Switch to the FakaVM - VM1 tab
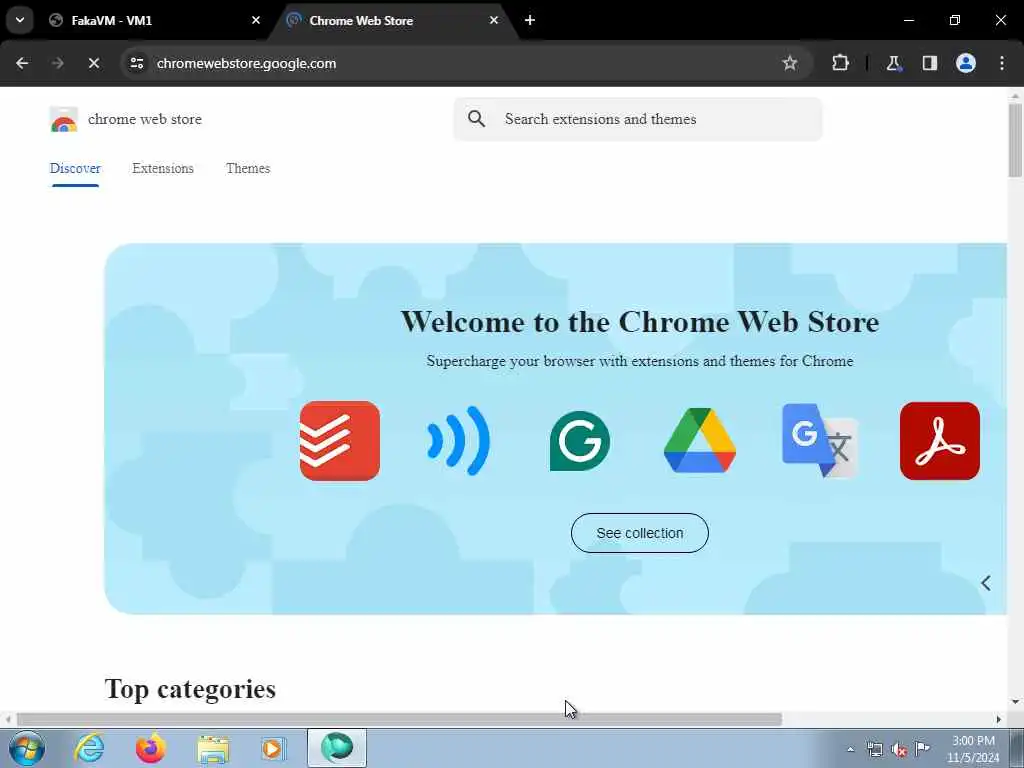Image resolution: width=1024 pixels, height=768 pixels. tap(155, 20)
